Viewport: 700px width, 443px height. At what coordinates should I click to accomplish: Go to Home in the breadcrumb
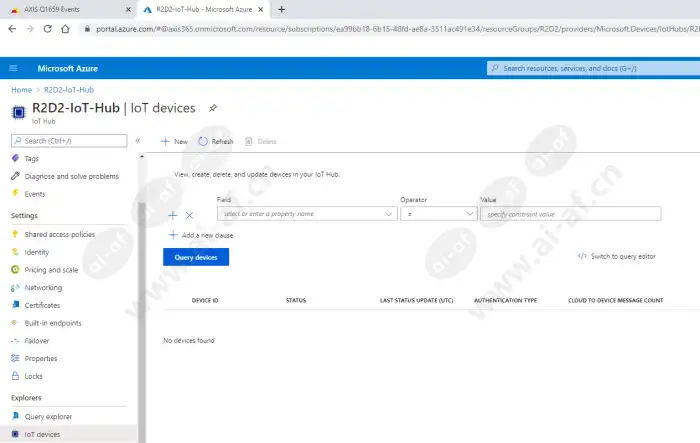[x=21, y=90]
